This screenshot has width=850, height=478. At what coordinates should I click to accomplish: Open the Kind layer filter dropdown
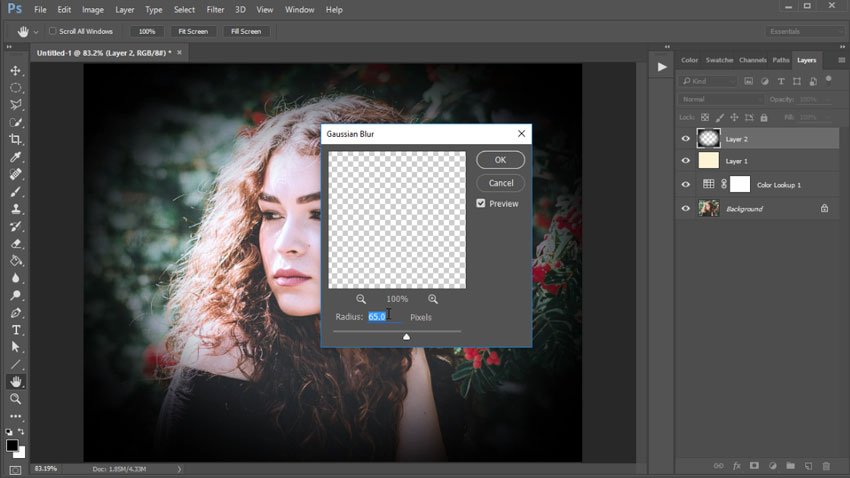point(709,81)
